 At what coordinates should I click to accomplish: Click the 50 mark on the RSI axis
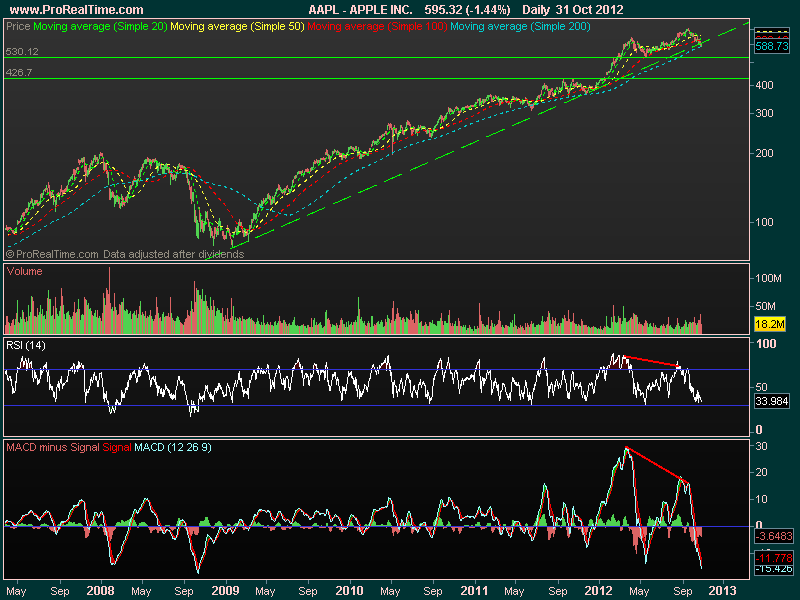coord(762,387)
